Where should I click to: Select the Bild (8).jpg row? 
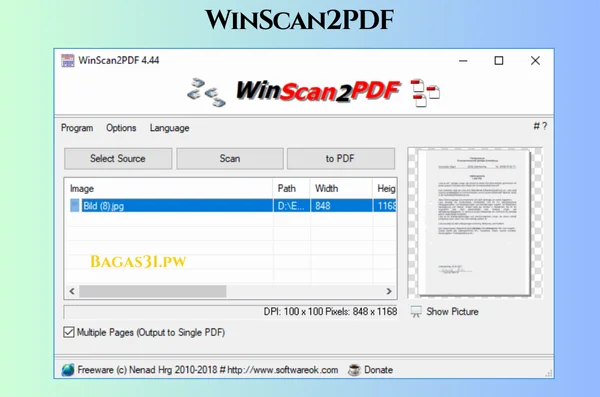tap(233, 206)
